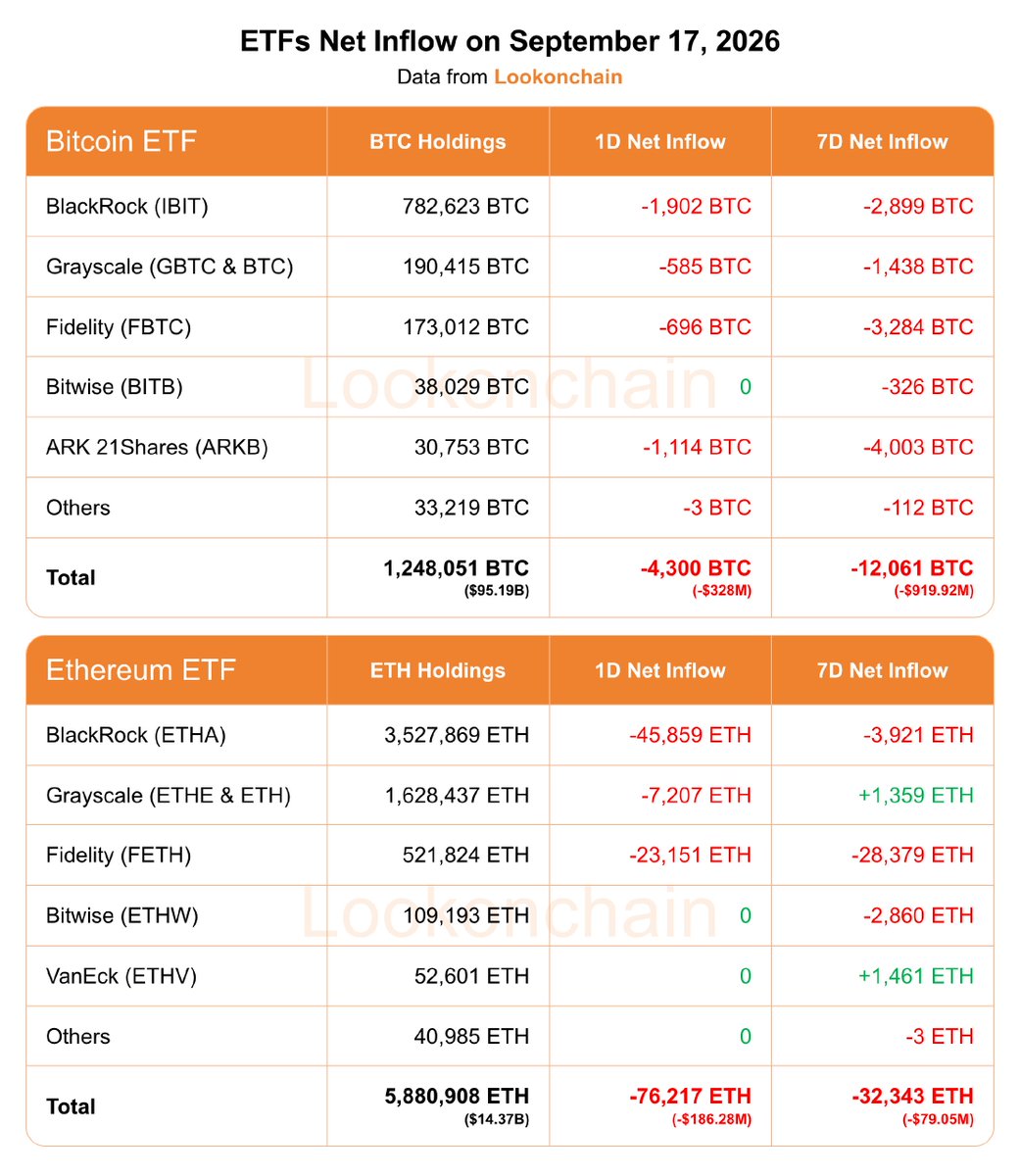This screenshot has width=1020, height=1176.
Task: Select the Ethereum ETF table header
Action: point(141,670)
